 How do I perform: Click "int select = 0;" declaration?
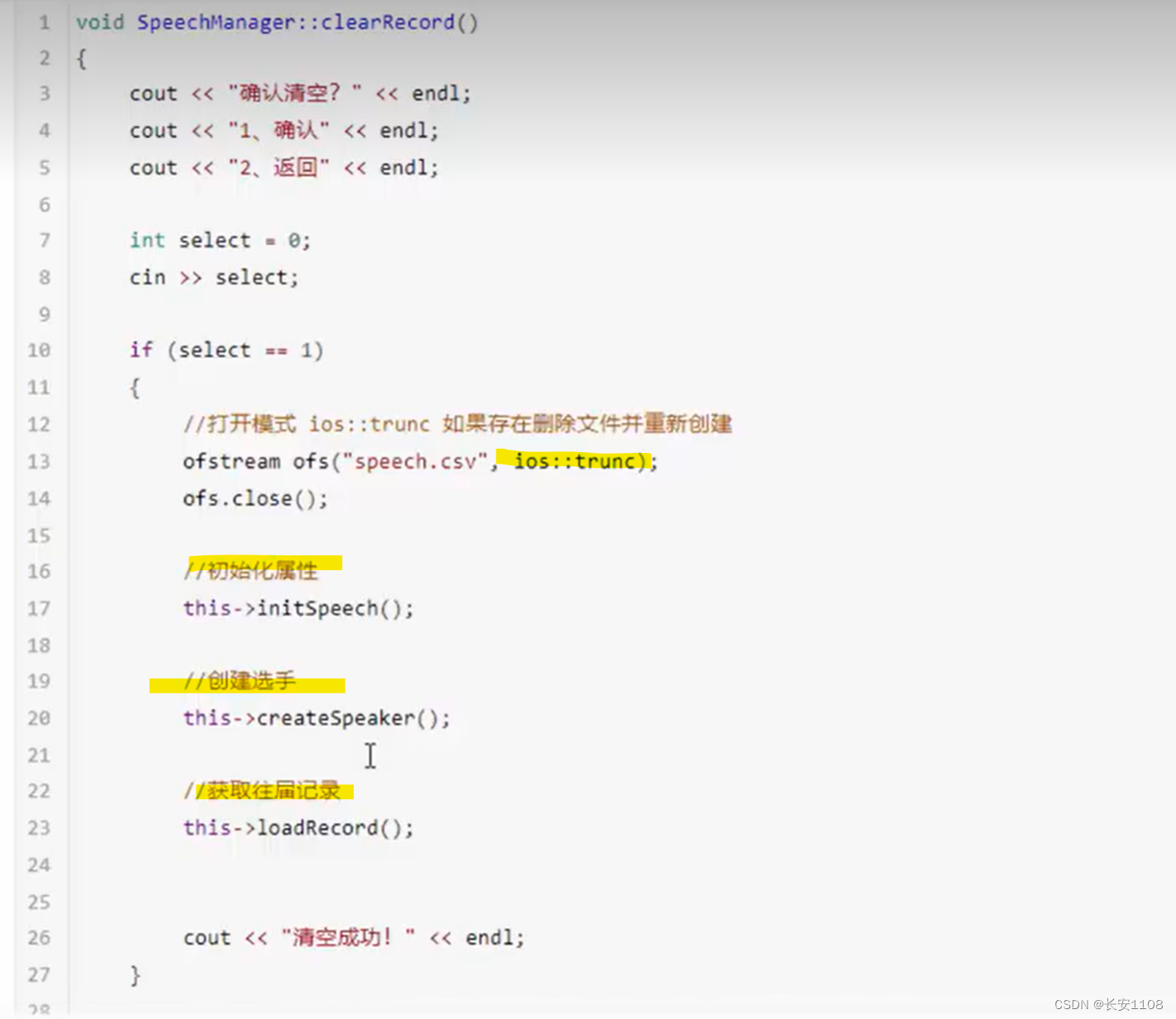pyautogui.click(x=220, y=240)
